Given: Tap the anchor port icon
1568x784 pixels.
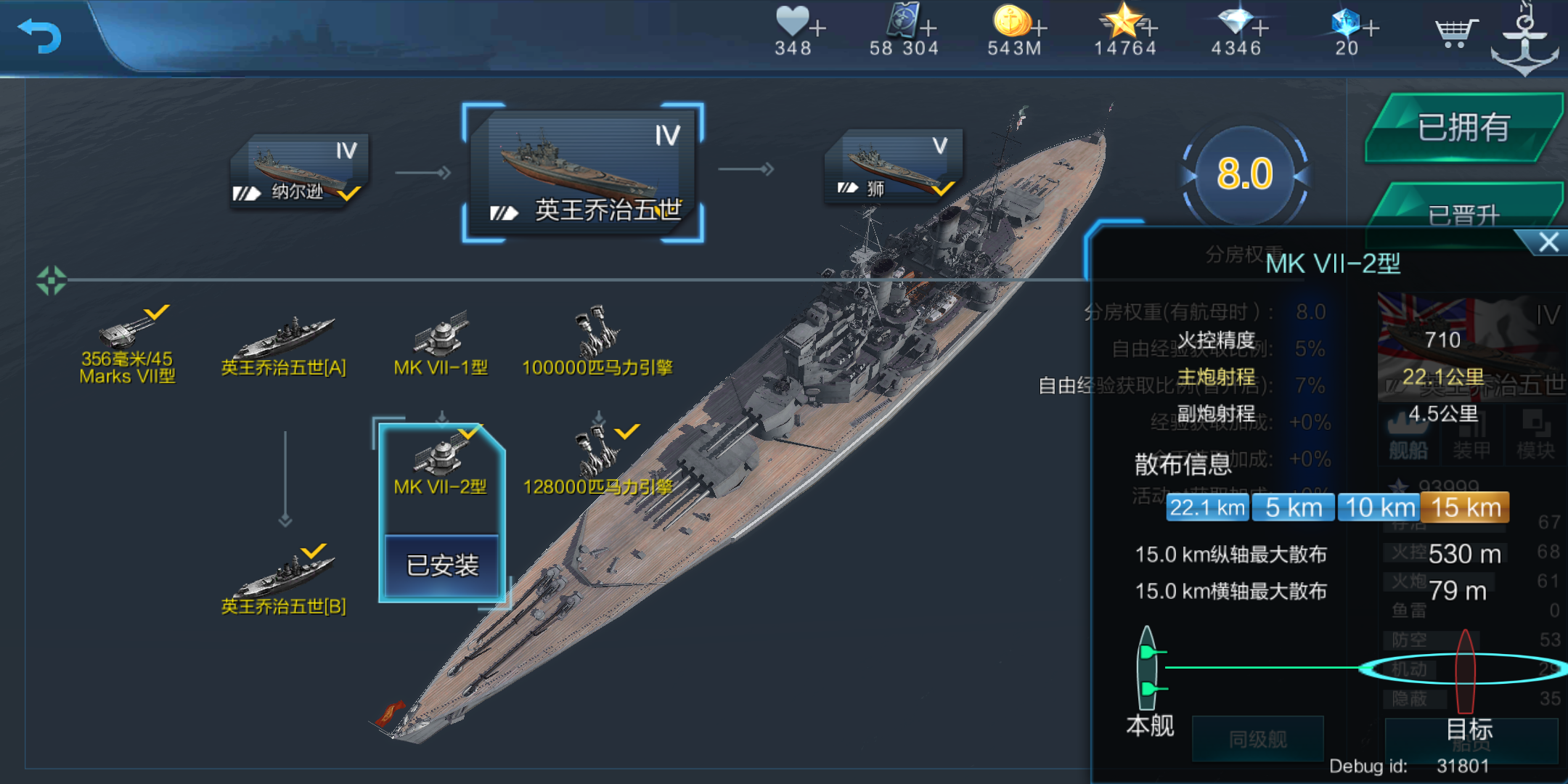Looking at the screenshot, I should (1524, 40).
